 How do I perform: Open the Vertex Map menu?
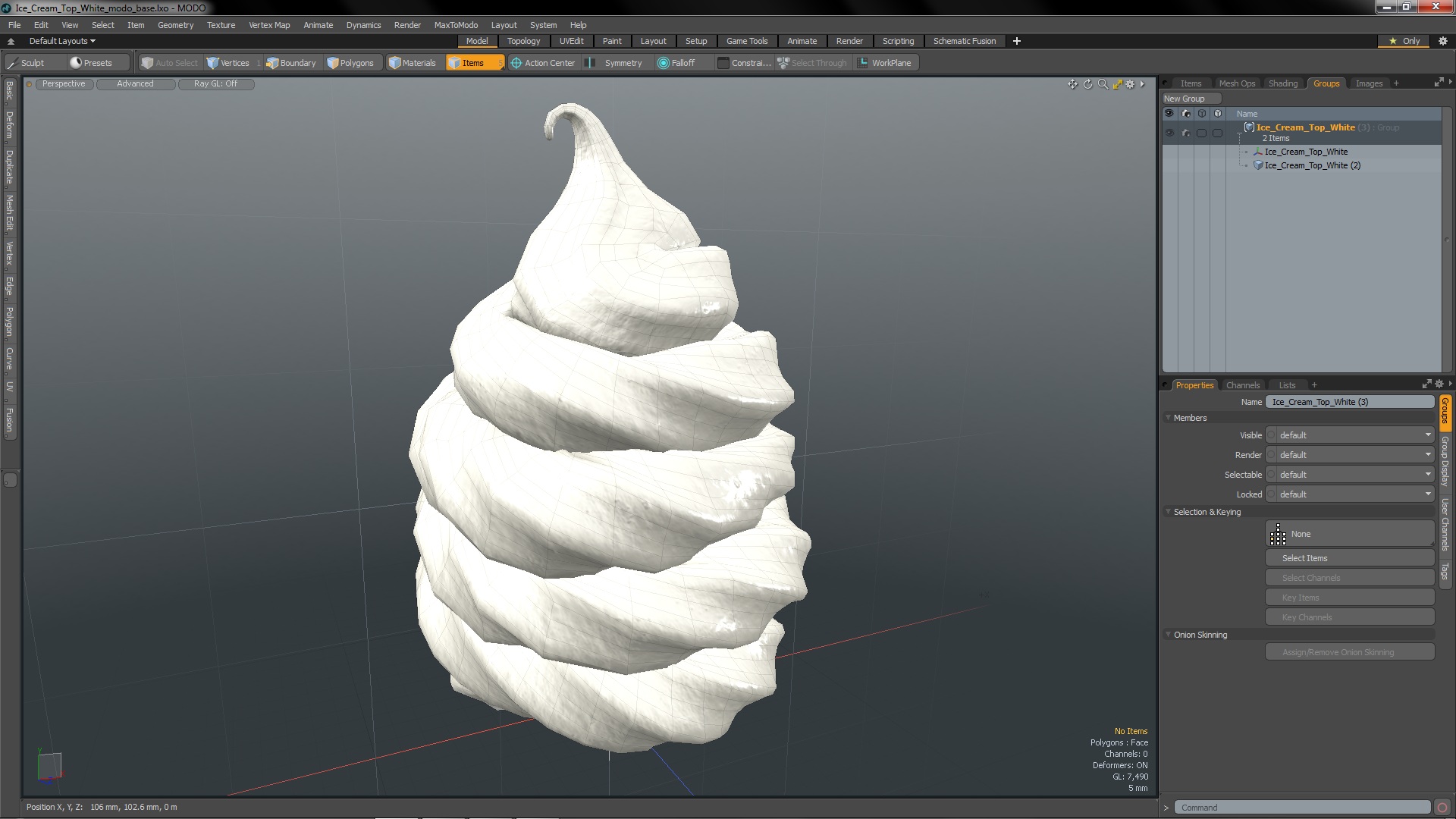269,25
